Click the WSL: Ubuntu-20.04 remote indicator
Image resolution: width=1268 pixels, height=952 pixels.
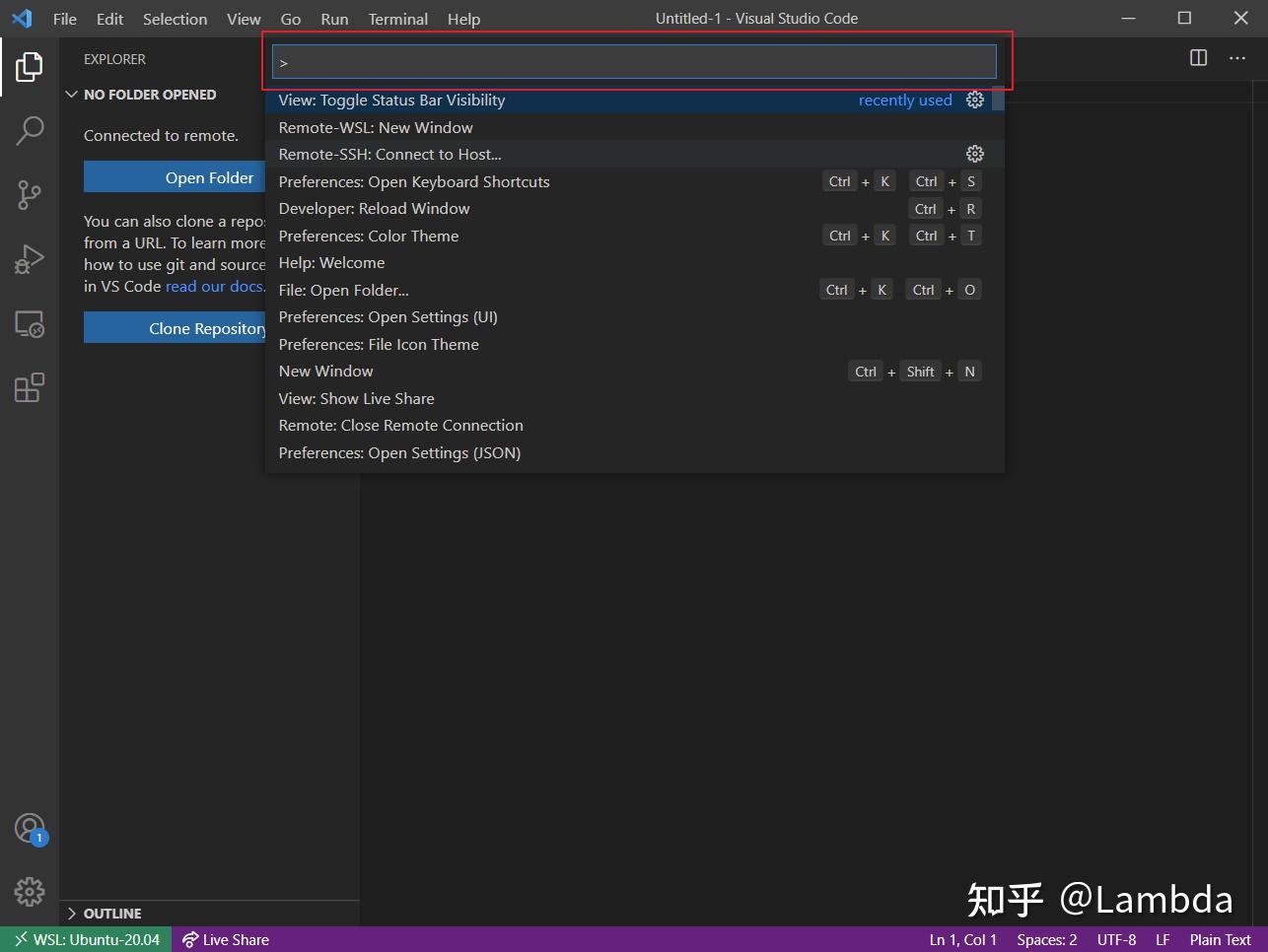[85, 939]
